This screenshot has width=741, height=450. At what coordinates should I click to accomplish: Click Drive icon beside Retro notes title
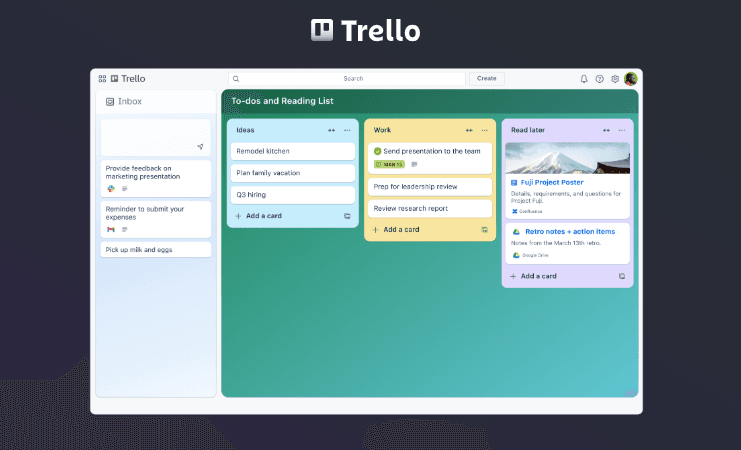[x=517, y=232]
